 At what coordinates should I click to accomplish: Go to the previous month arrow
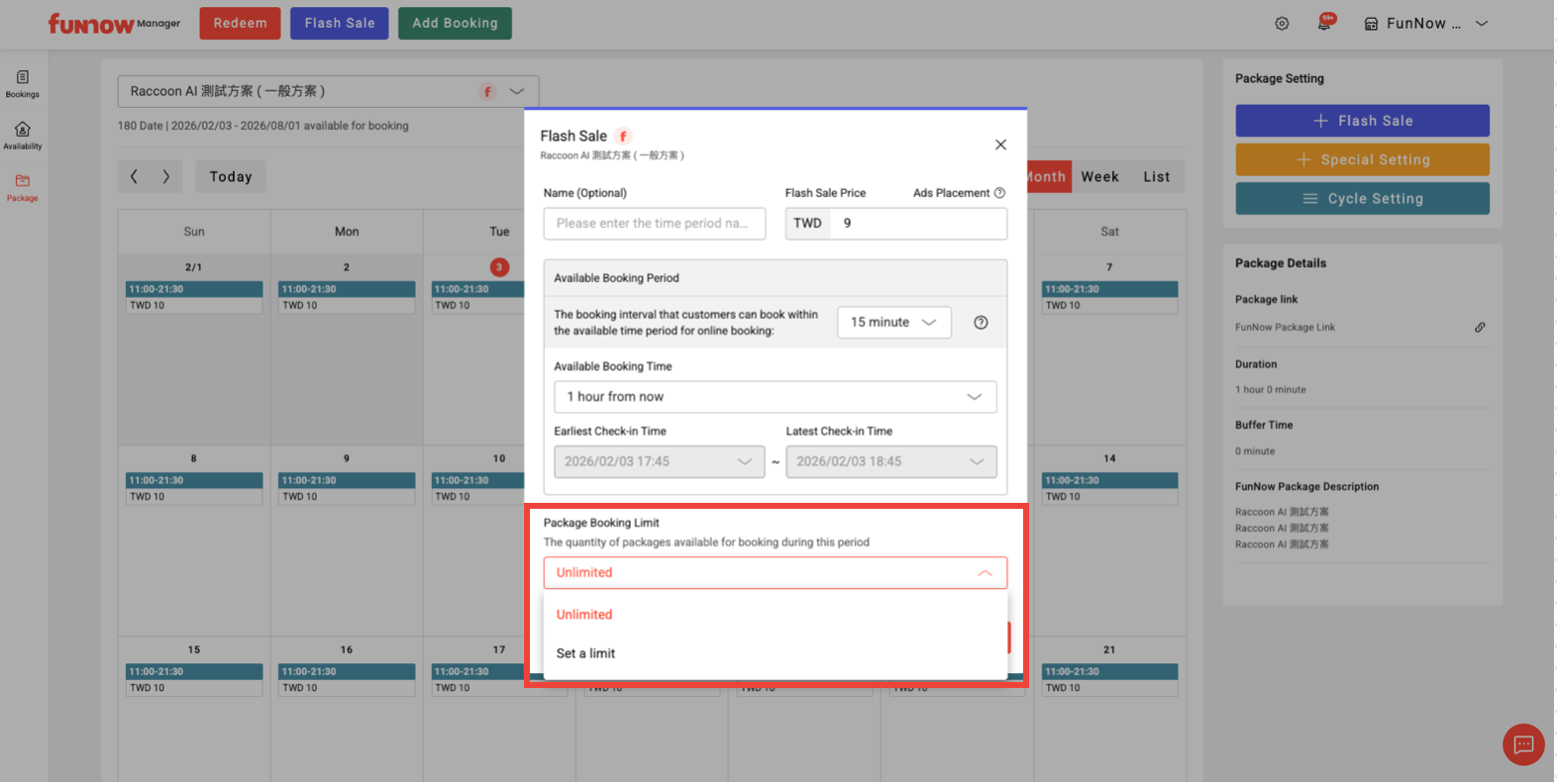click(x=135, y=177)
